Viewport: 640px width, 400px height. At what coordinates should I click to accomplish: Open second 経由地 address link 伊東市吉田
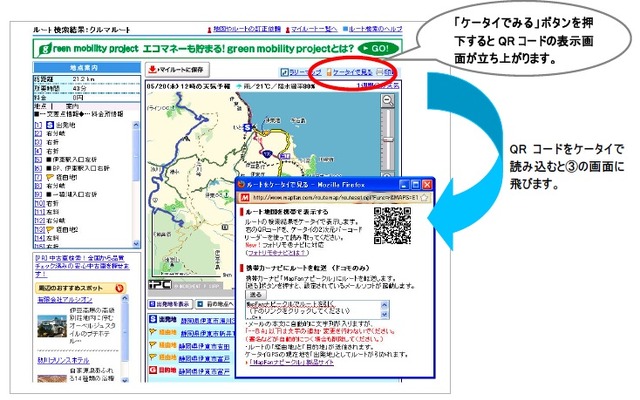tap(204, 347)
